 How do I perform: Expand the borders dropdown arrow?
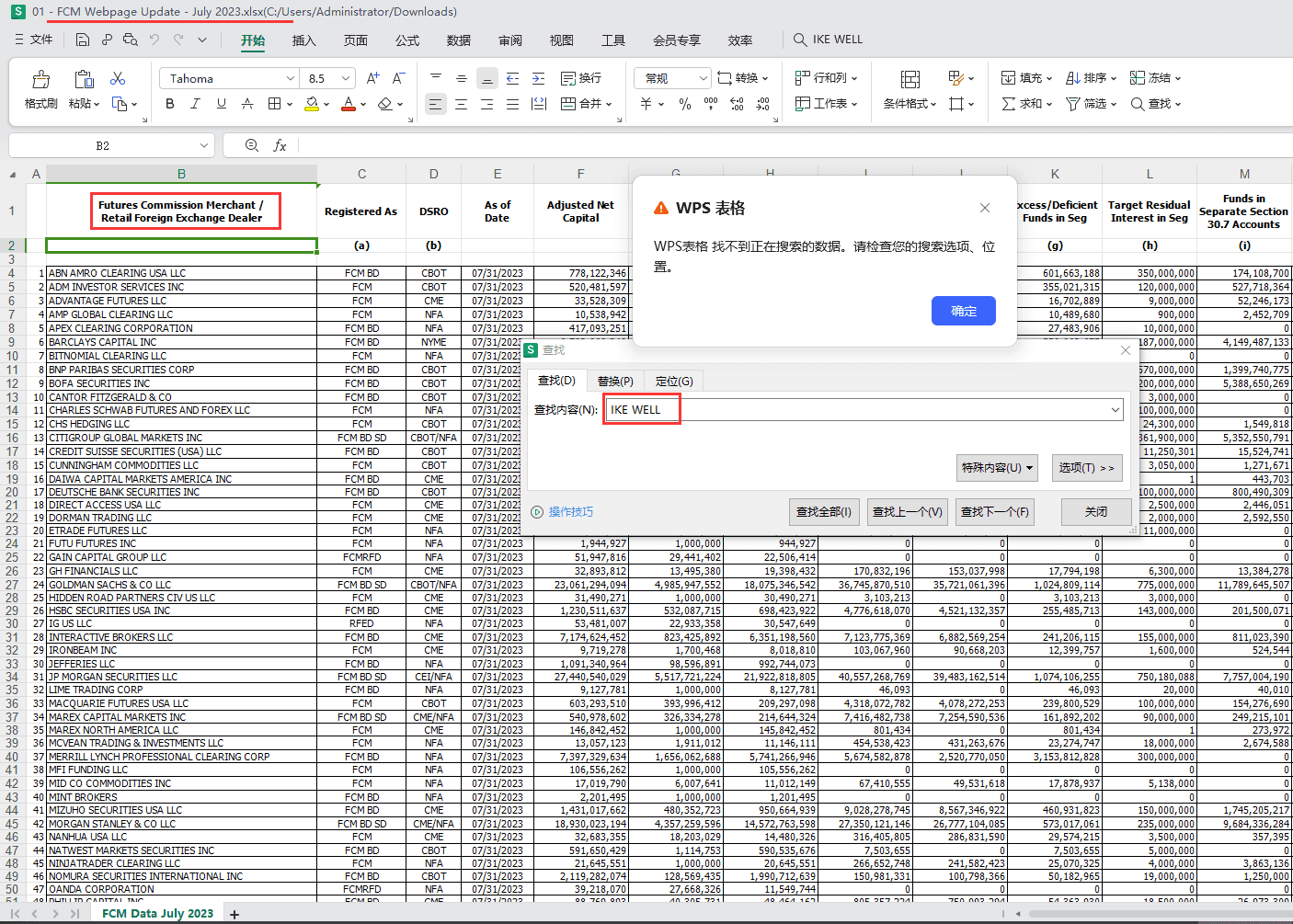(290, 104)
